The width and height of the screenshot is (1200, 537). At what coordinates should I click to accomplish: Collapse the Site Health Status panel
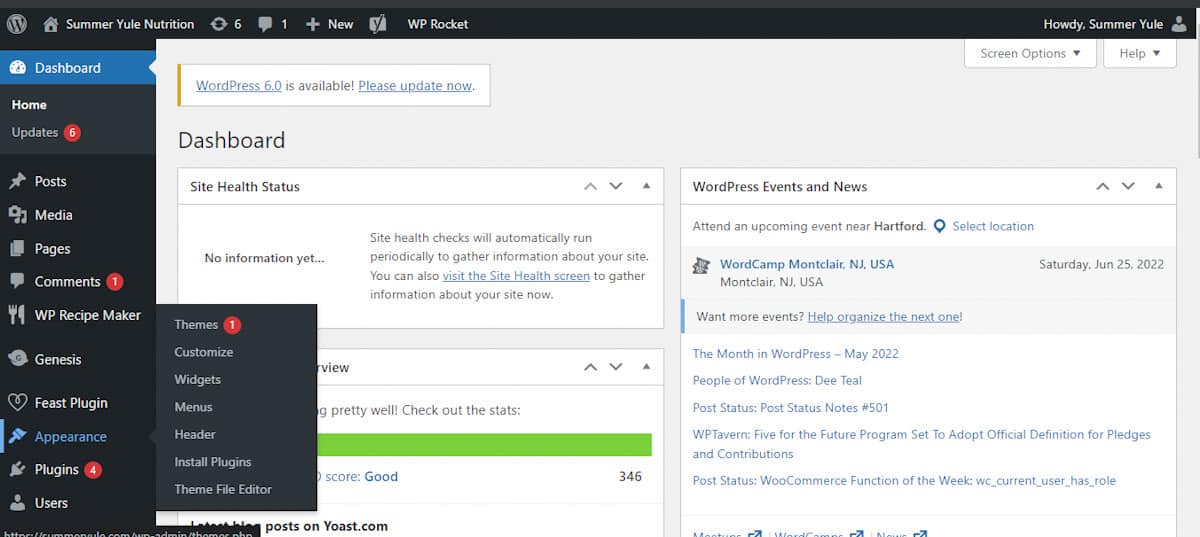(646, 186)
